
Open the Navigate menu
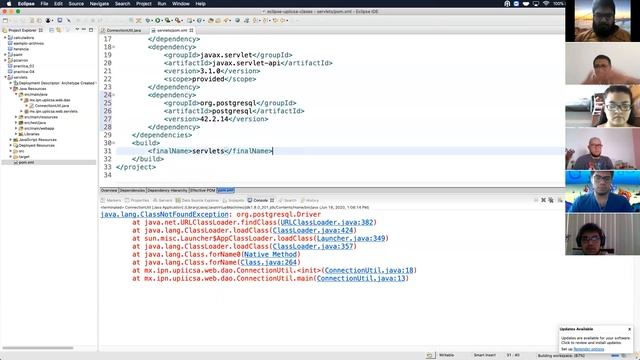[x=99, y=4]
